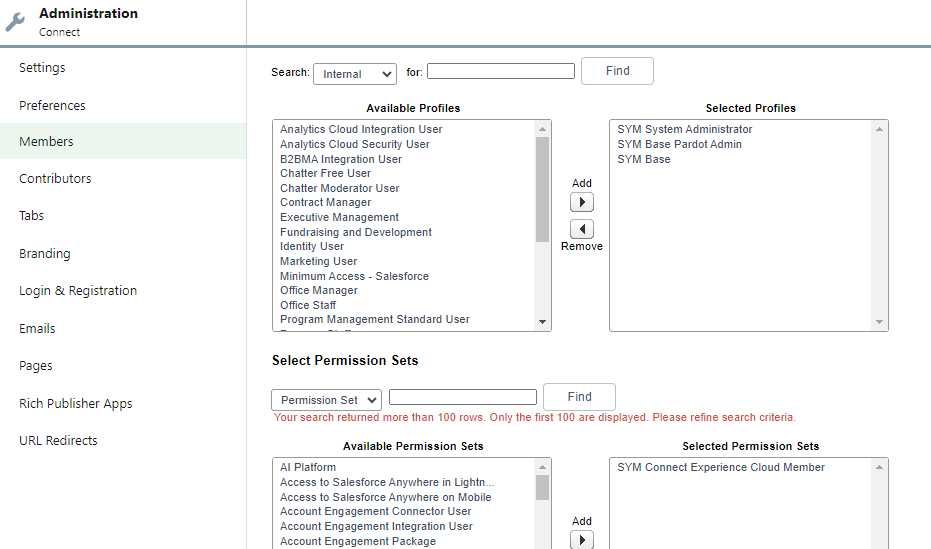Open Preferences in the sidebar
931x549 pixels.
(x=52, y=106)
